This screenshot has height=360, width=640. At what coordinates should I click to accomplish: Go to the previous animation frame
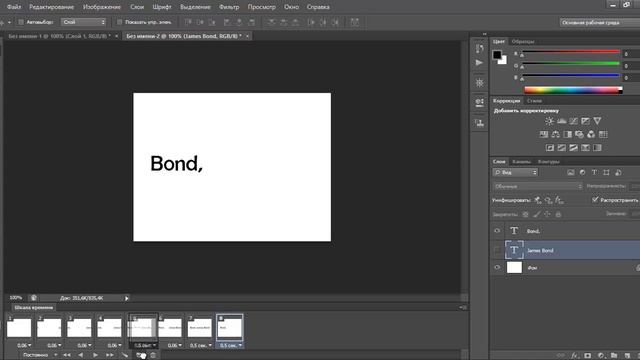[x=80, y=355]
